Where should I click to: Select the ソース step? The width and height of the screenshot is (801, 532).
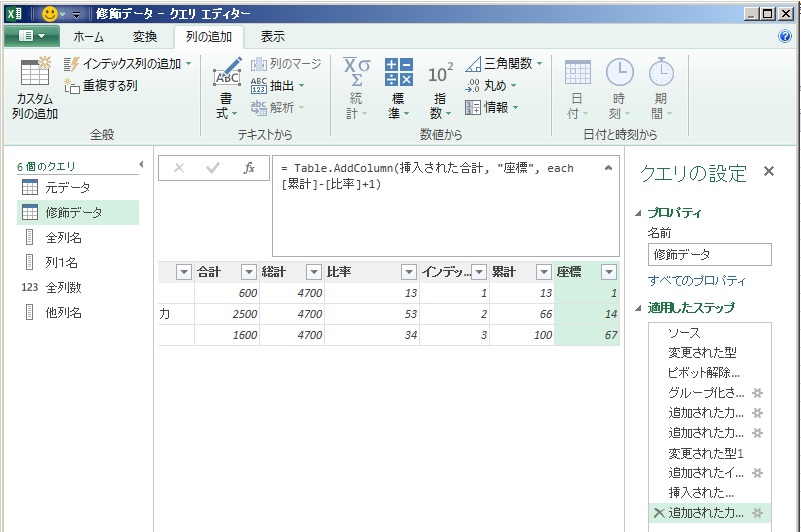(x=710, y=333)
